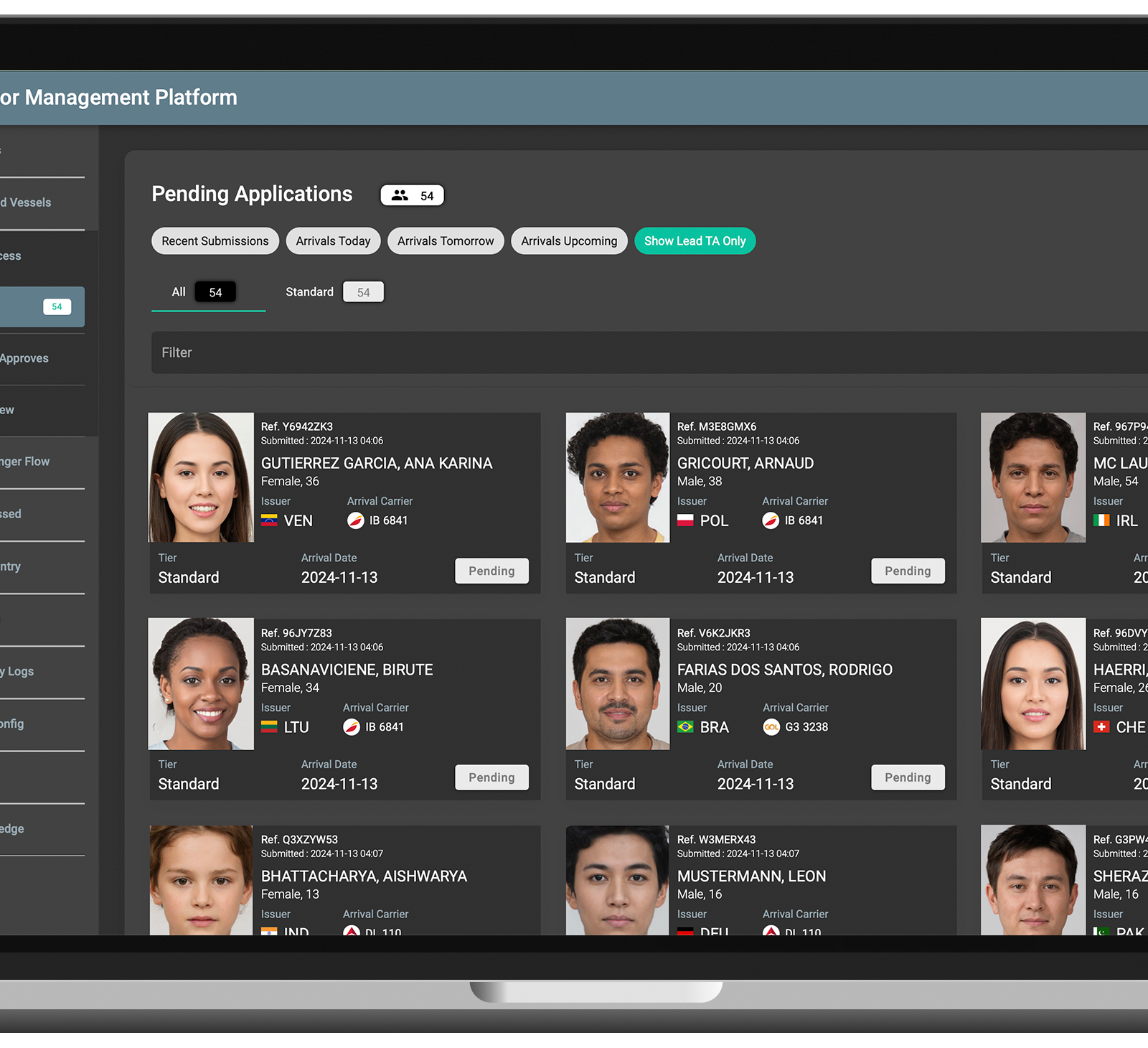Open Basanaviciene Birute's photo thumbnail

[201, 684]
